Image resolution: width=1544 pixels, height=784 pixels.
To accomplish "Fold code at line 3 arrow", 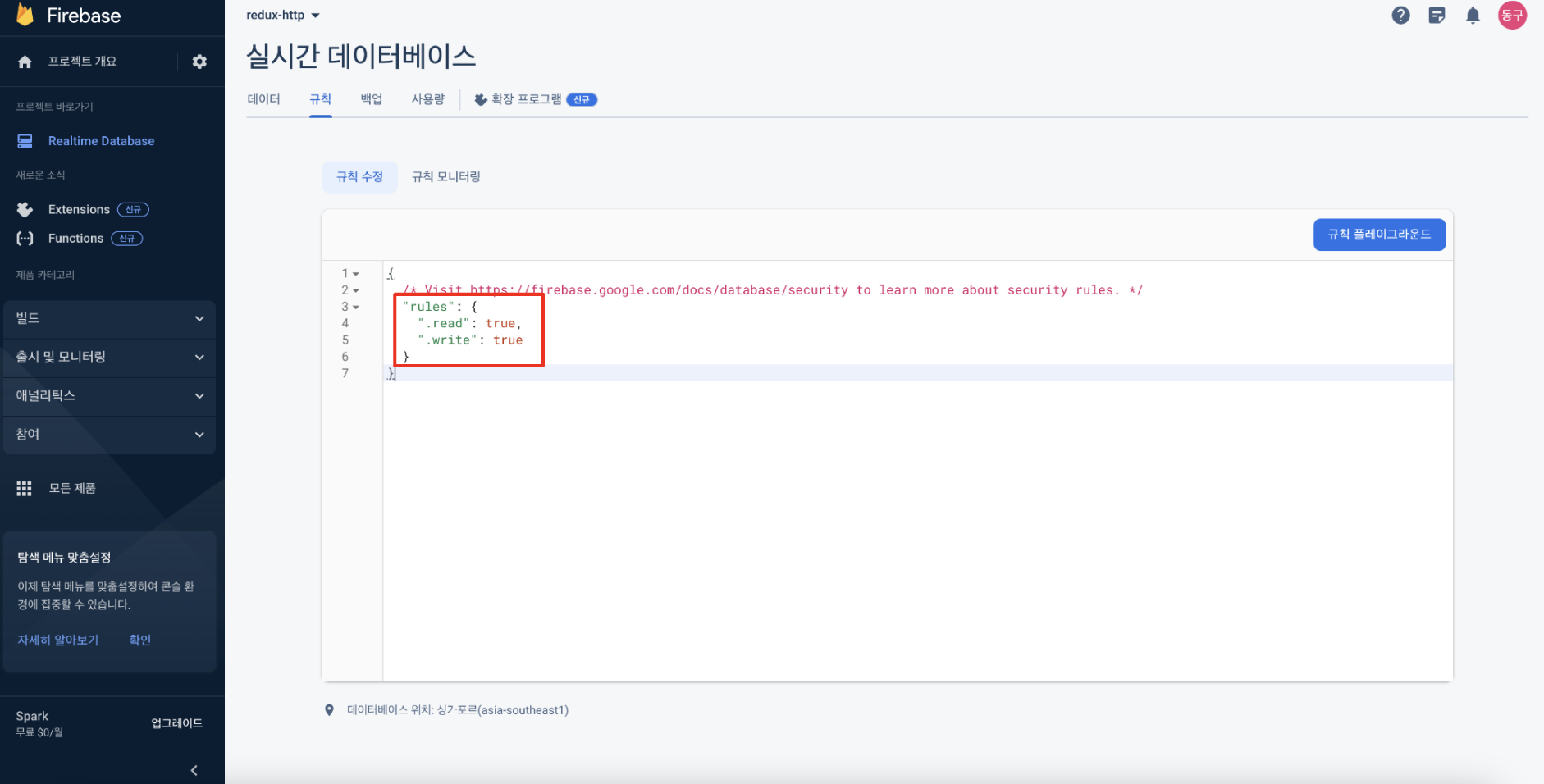I will [x=356, y=307].
